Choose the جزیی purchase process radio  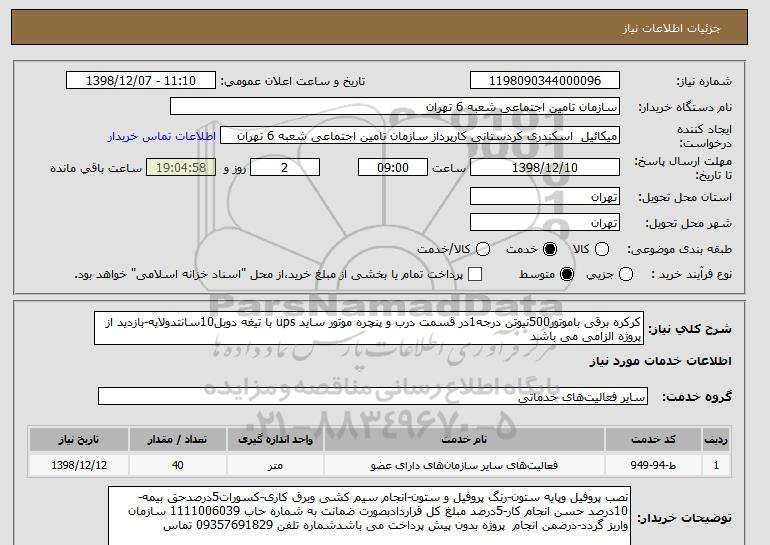click(626, 274)
